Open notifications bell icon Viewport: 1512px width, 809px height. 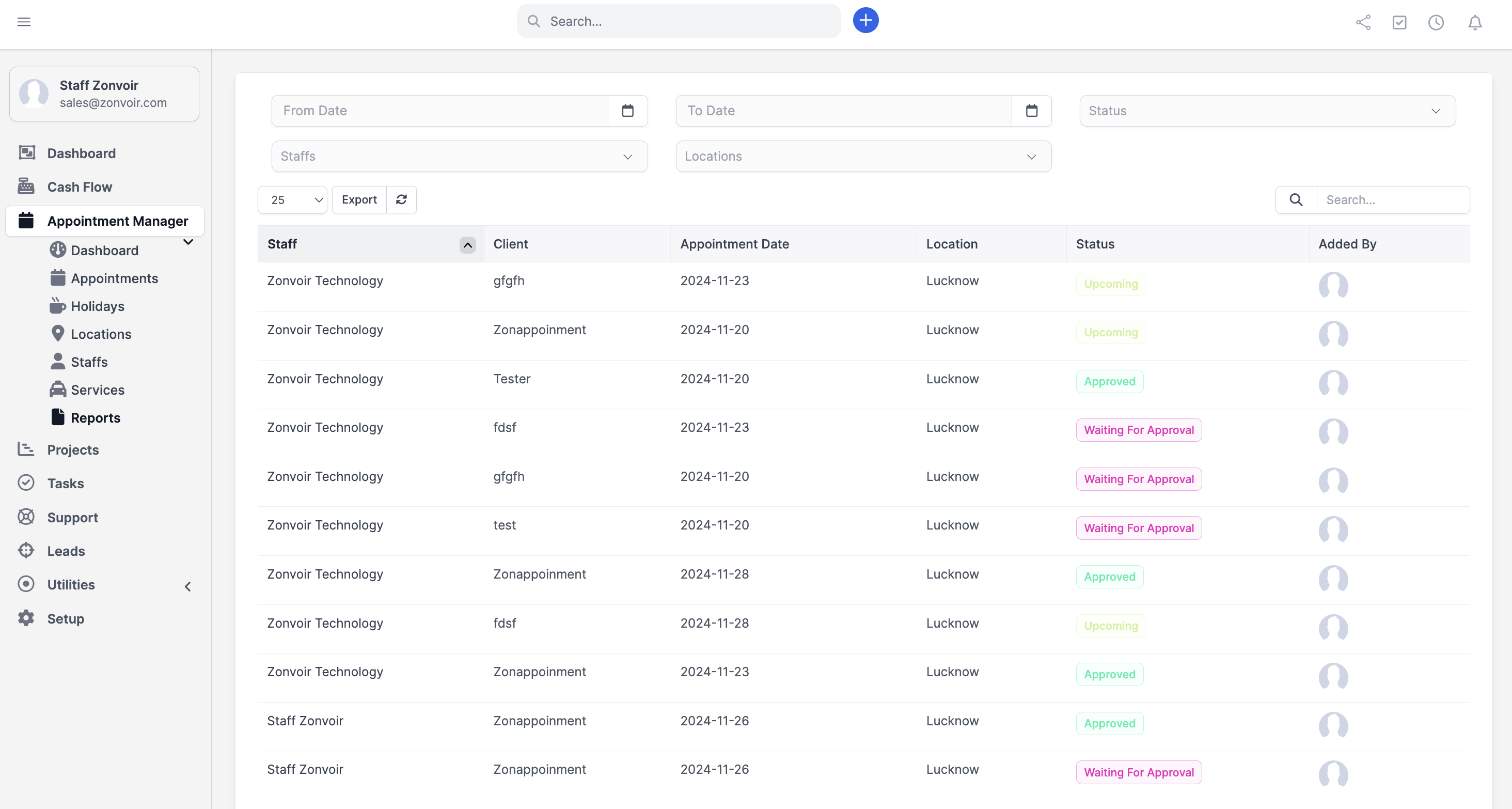pyautogui.click(x=1475, y=22)
